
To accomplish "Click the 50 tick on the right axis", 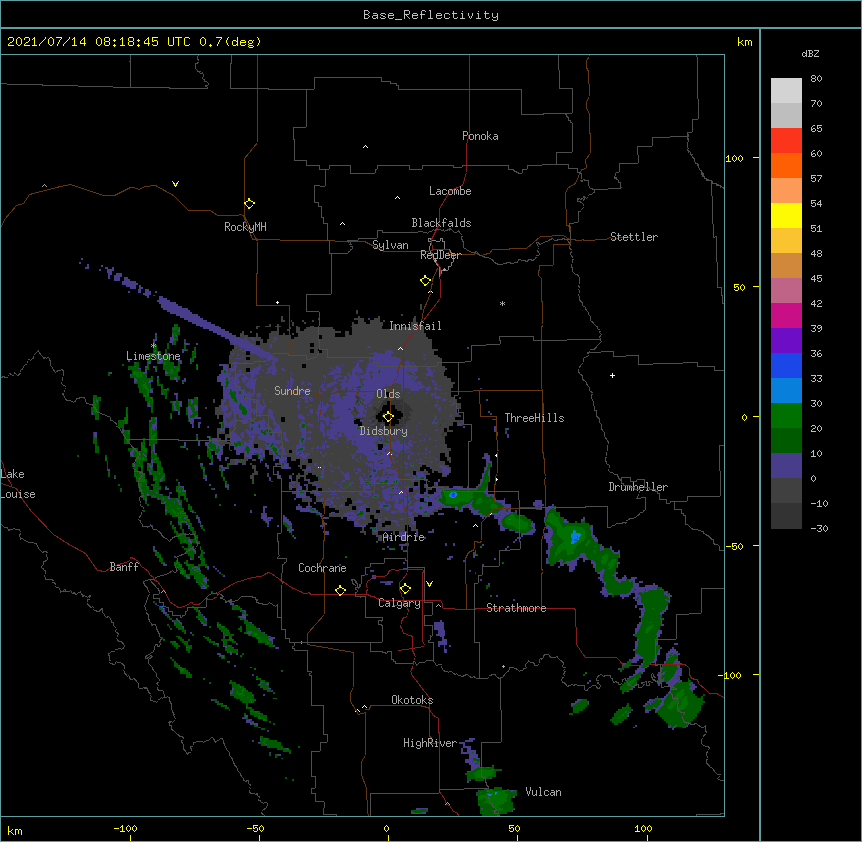I will [x=739, y=287].
